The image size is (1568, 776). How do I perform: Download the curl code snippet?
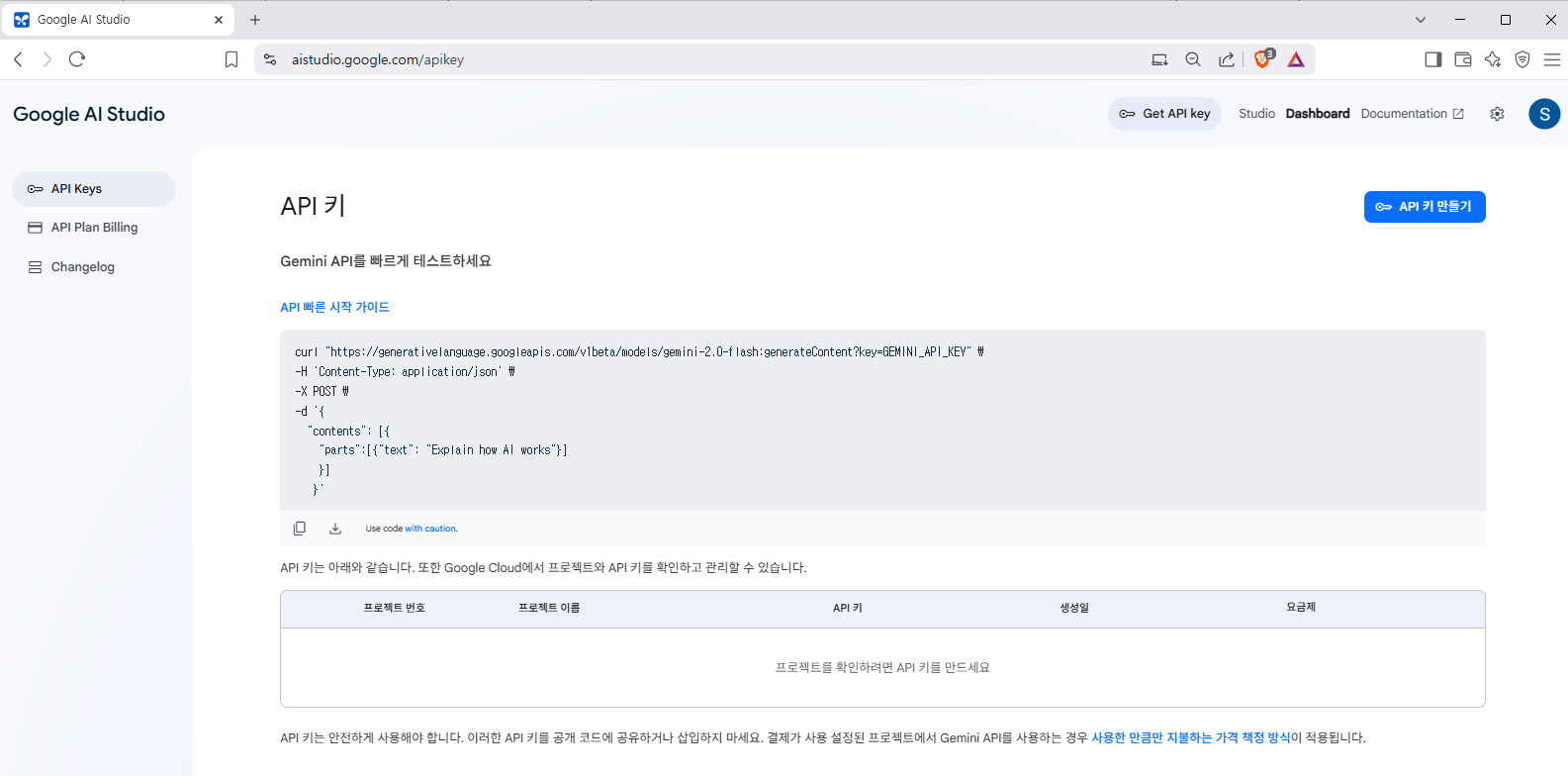click(335, 529)
